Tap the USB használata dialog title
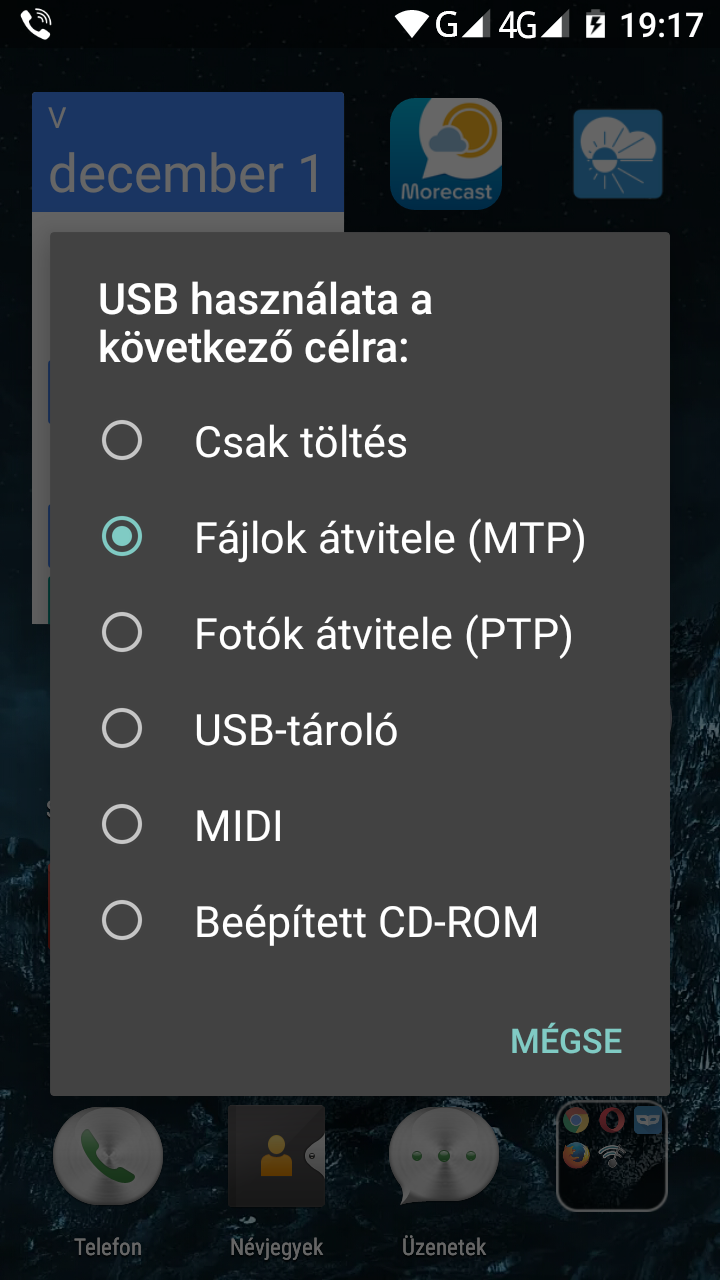 [x=265, y=324]
